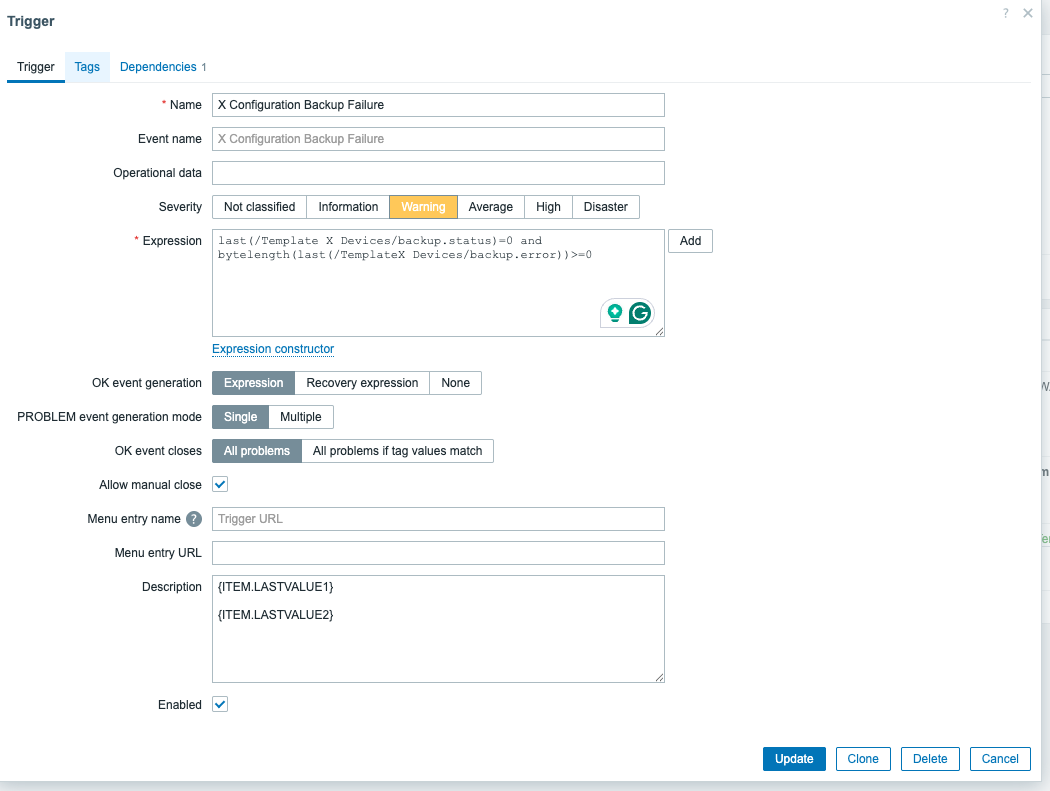Viewport: 1050px width, 791px height.
Task: Open the Expression constructor link
Action: pos(273,349)
